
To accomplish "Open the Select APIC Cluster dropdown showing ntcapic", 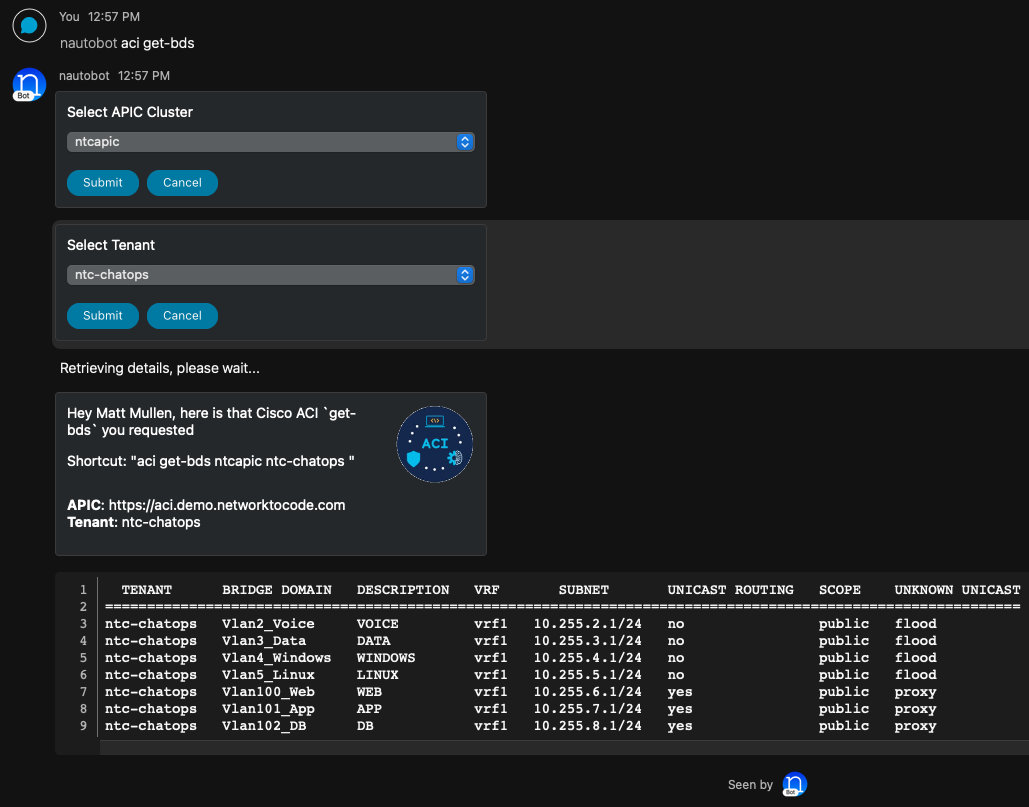I will 270,142.
